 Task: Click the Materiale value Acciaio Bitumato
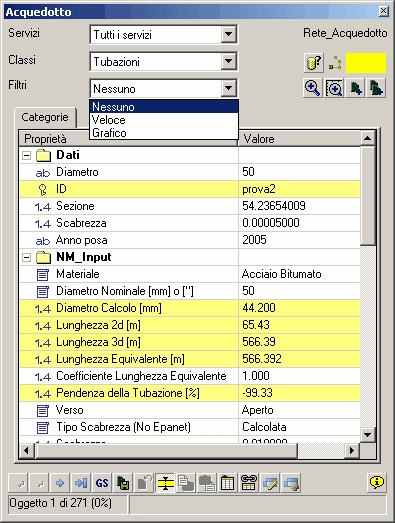pyautogui.click(x=282, y=274)
